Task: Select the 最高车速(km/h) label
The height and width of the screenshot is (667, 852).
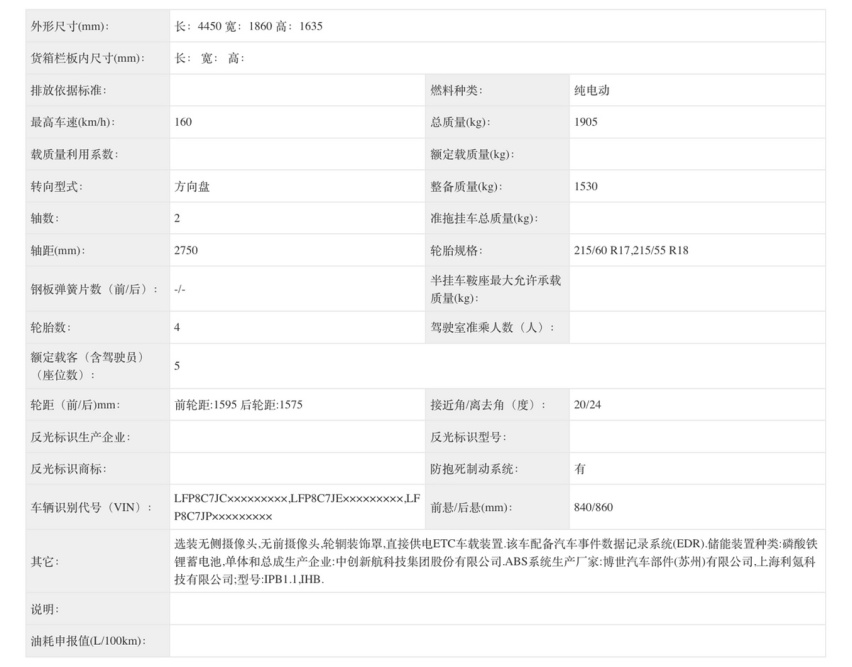Action: click(72, 122)
